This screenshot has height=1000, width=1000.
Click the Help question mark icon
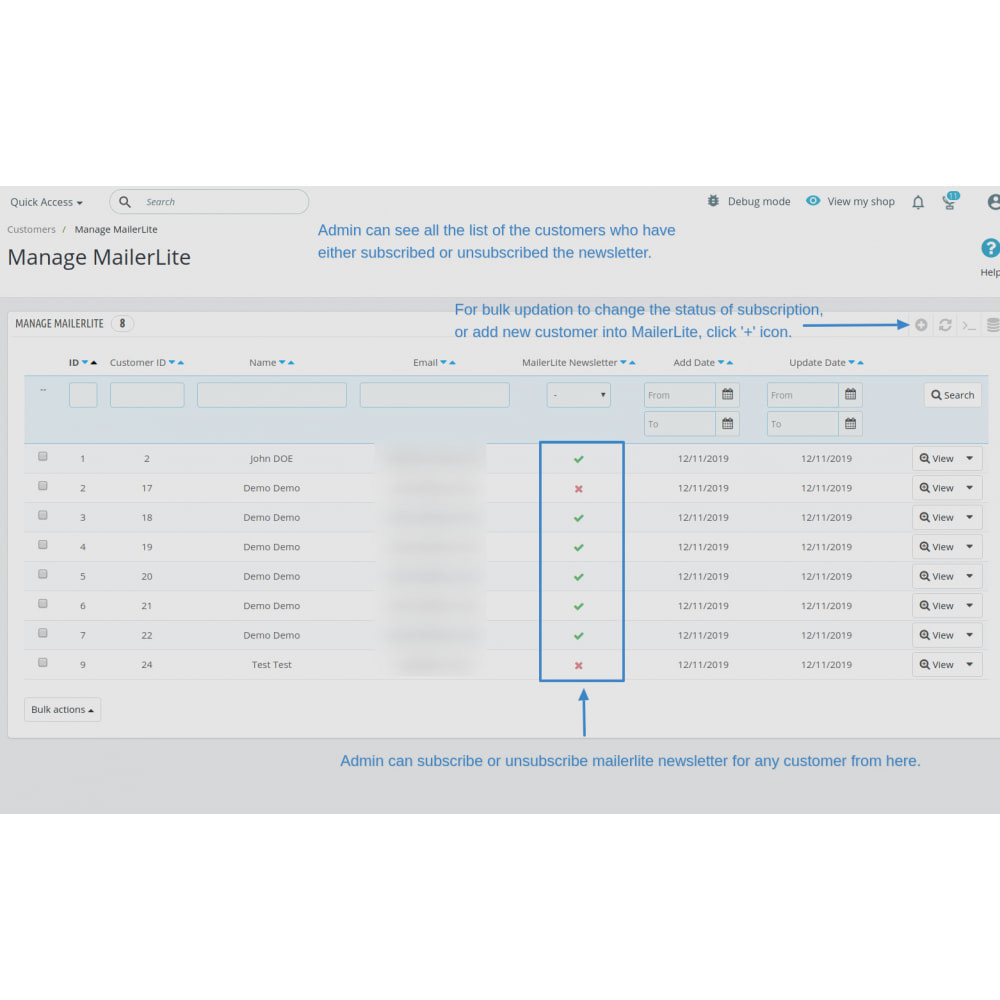(990, 248)
